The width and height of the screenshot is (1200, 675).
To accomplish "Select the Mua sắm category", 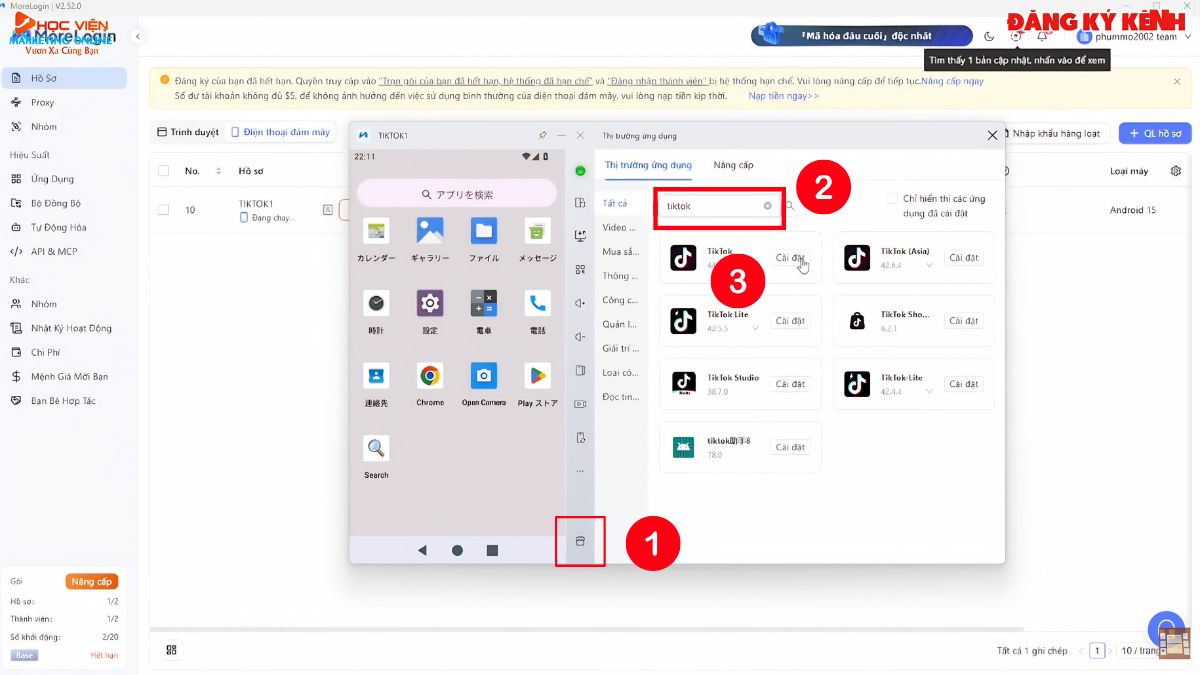I will [x=620, y=252].
